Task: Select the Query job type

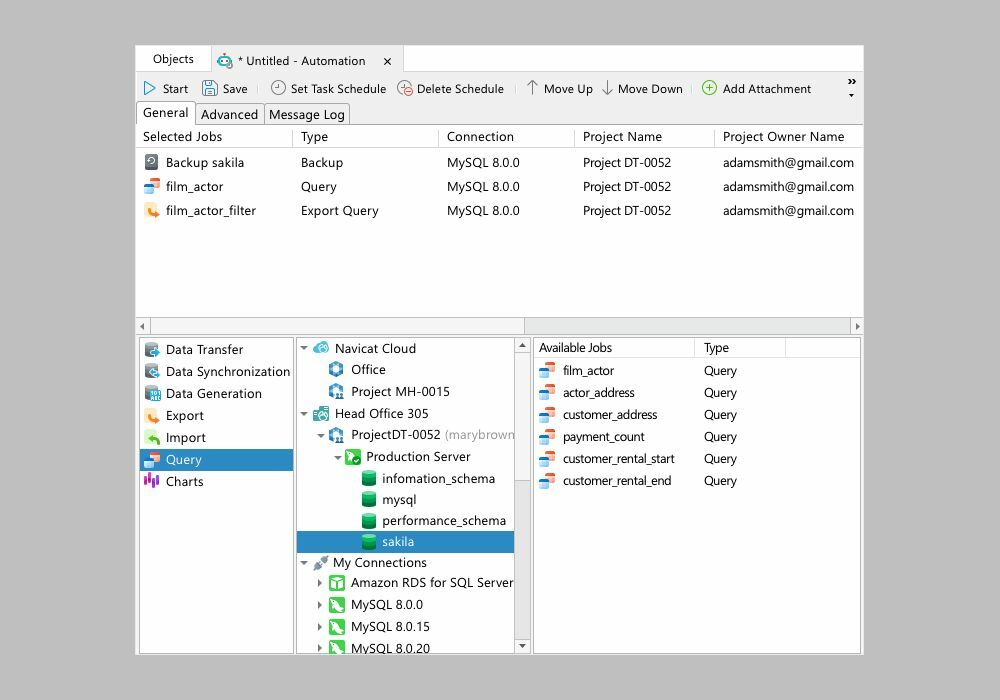Action: [x=216, y=460]
